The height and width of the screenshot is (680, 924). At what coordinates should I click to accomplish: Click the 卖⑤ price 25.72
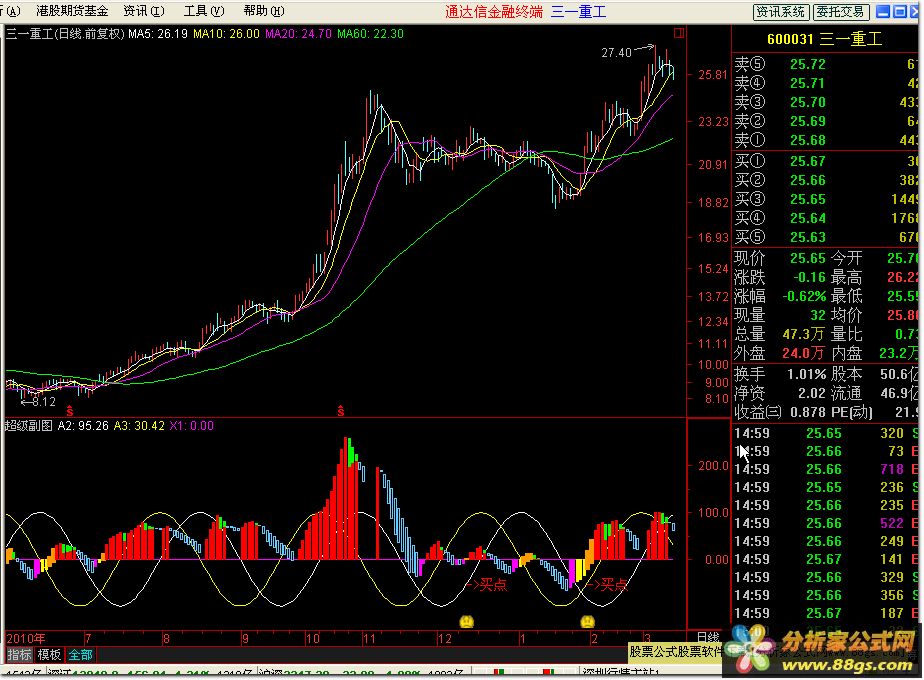[x=807, y=64]
